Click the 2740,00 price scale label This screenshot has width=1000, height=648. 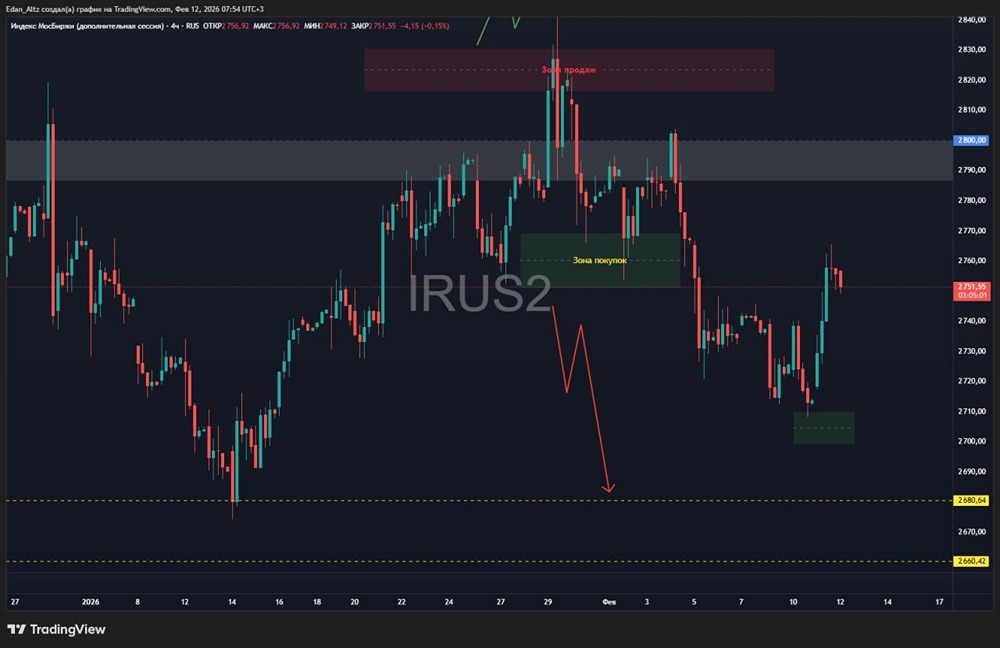click(971, 321)
